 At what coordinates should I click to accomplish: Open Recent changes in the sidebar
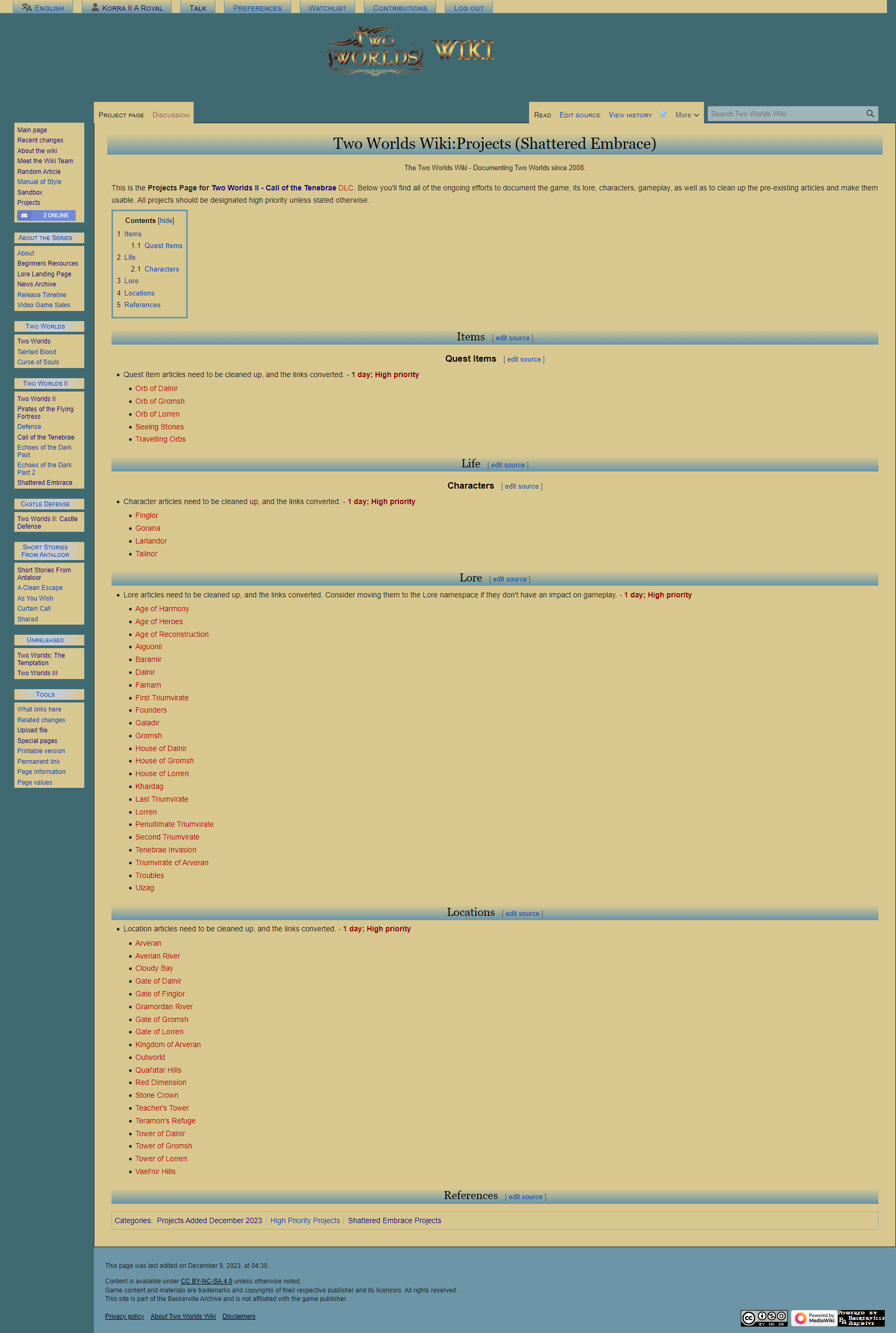point(40,141)
